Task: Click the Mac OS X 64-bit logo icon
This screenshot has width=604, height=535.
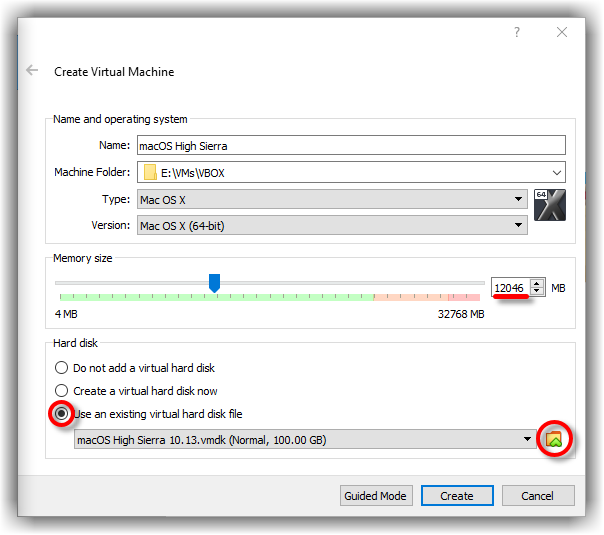Action: (550, 204)
